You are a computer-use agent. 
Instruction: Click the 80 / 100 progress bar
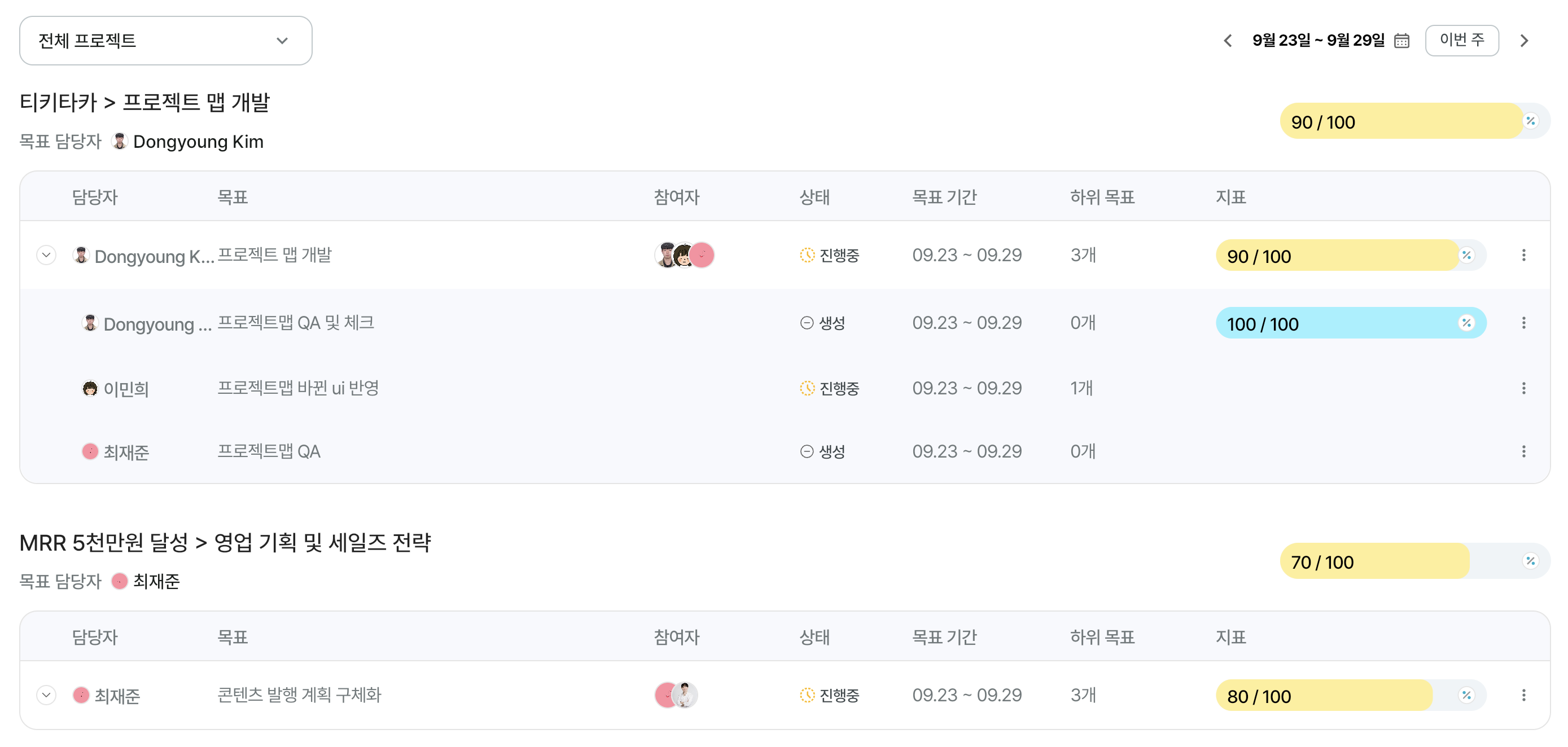click(x=1324, y=696)
